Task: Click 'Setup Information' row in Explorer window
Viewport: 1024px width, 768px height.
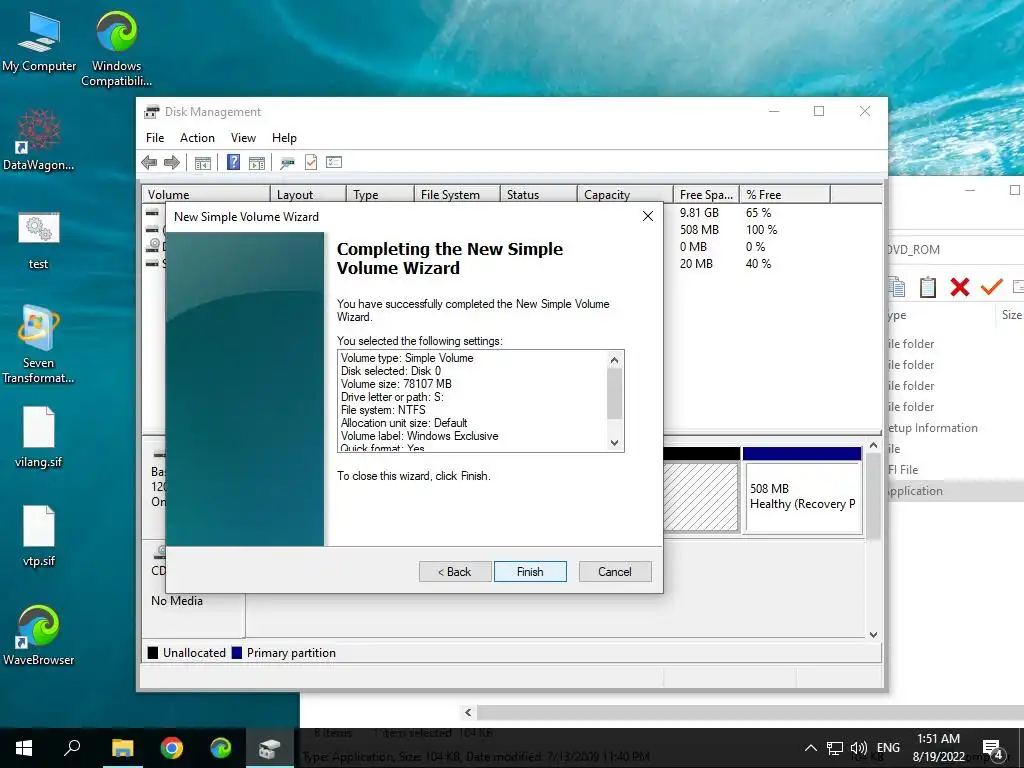Action: click(933, 428)
